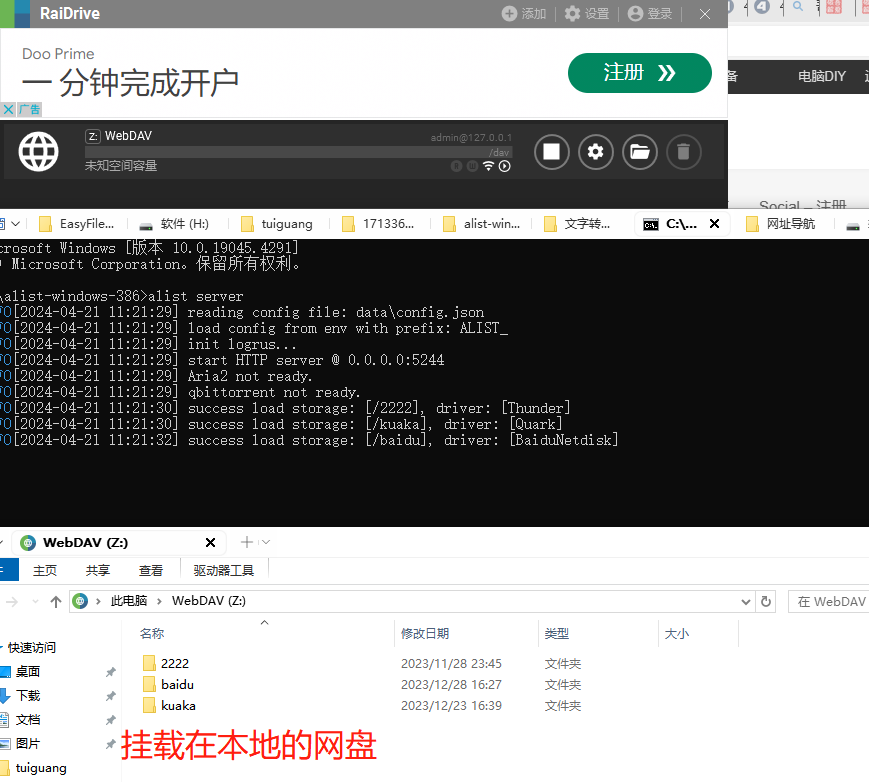Expand the tab list dropdown arrow at left
The width and height of the screenshot is (869, 782).
(16, 223)
